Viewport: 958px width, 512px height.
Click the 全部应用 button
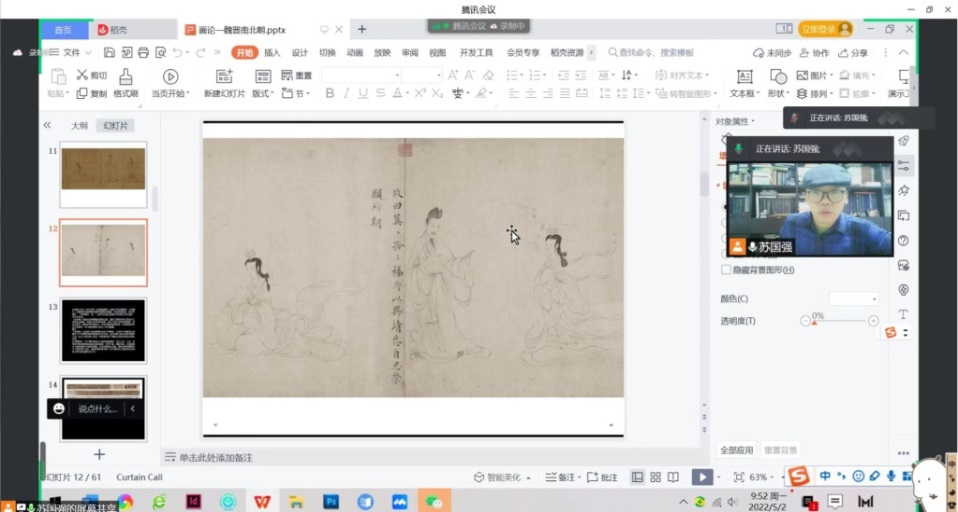coord(736,450)
